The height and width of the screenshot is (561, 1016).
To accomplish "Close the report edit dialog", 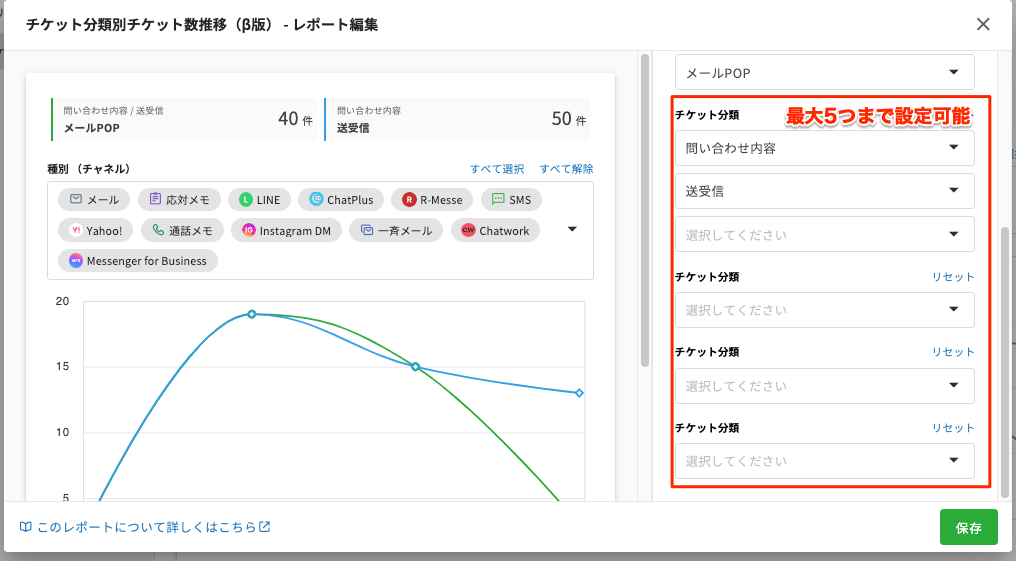I will (983, 24).
